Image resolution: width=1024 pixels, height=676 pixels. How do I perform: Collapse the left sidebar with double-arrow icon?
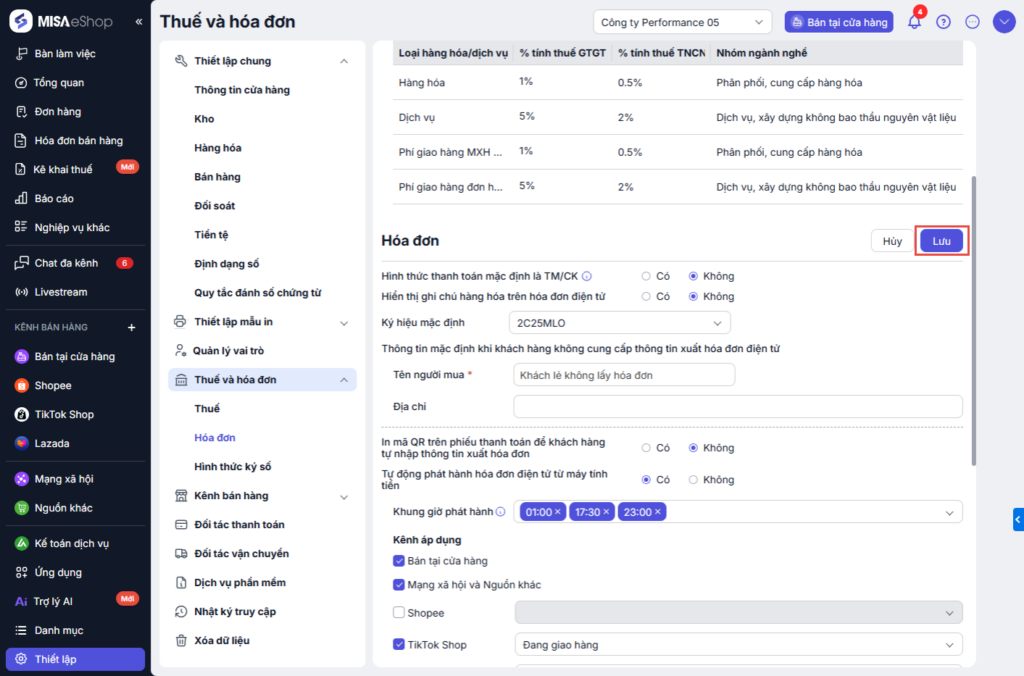pyautogui.click(x=138, y=22)
